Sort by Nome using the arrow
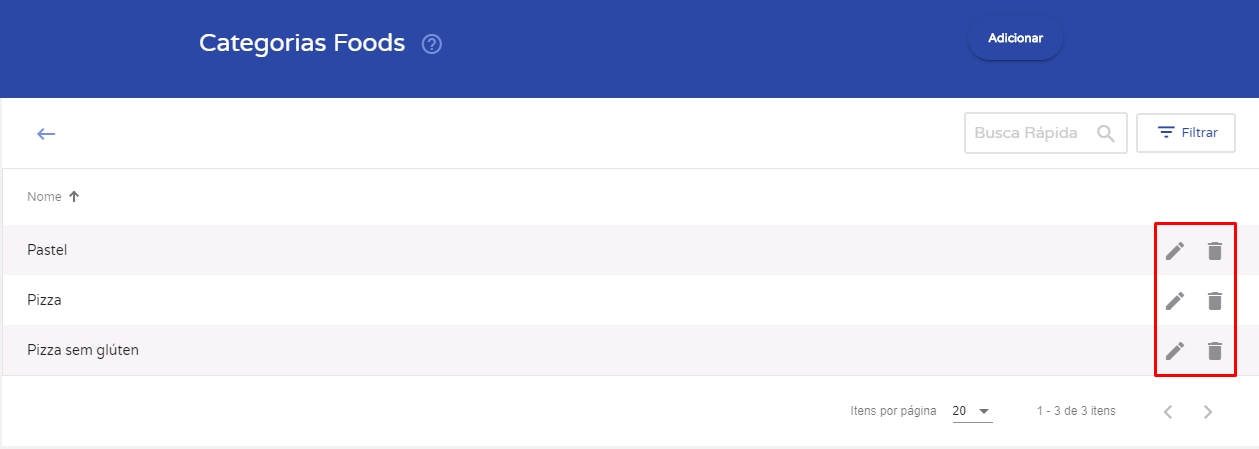Image resolution: width=1259 pixels, height=449 pixels. pyautogui.click(x=74, y=197)
